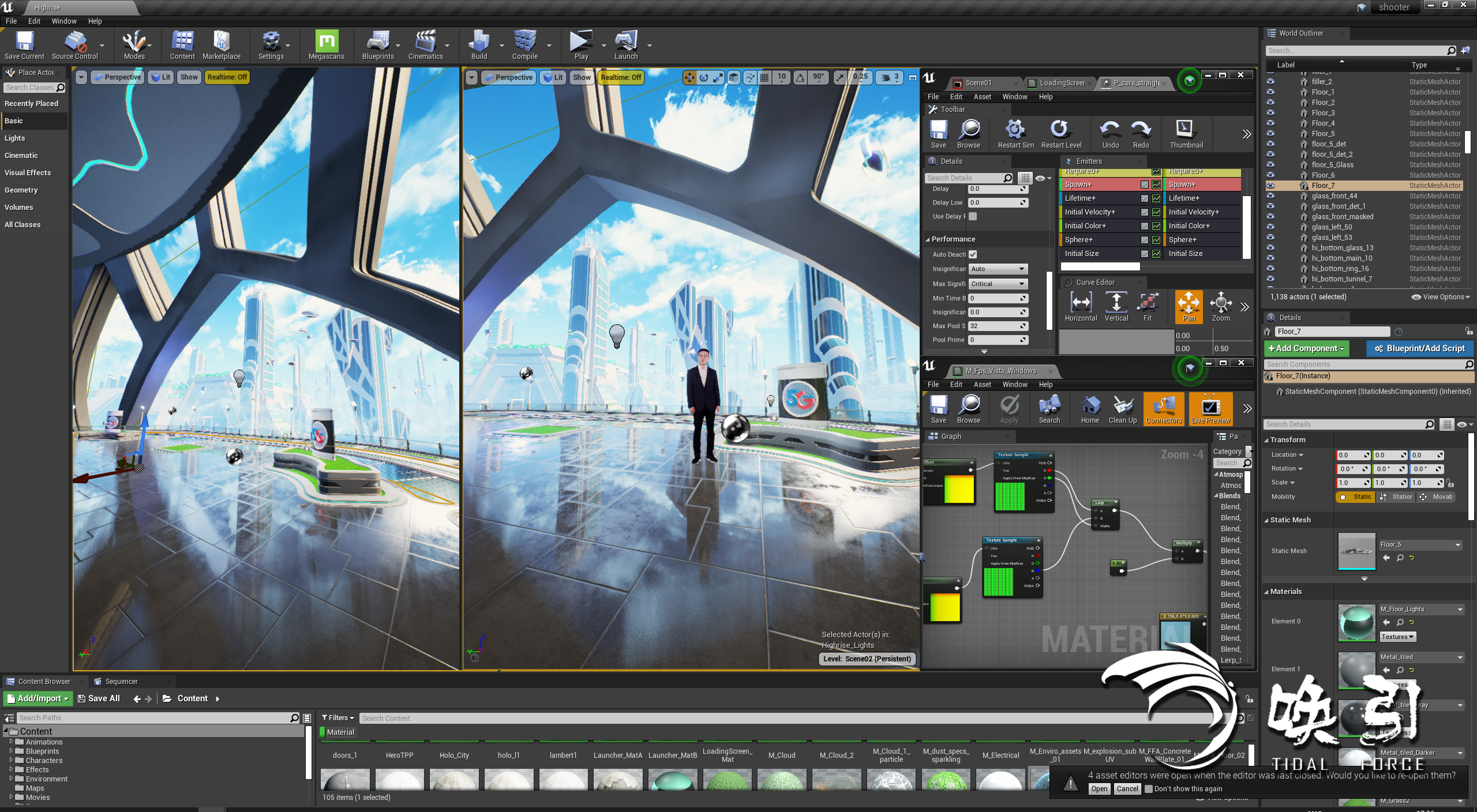1477x812 pixels.
Task: Click Realtime: Off in left viewport
Action: point(227,77)
